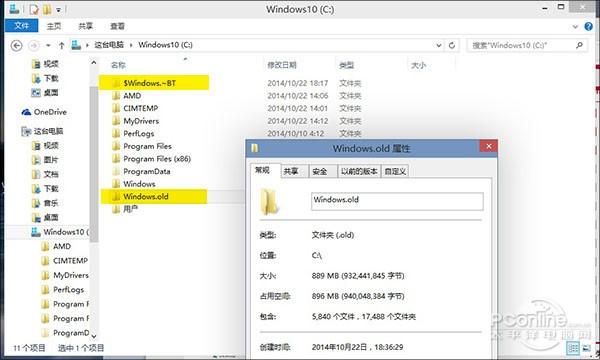Open the 安全 tab in properties dialog
Screen dimensions: 600x360
click(x=320, y=171)
